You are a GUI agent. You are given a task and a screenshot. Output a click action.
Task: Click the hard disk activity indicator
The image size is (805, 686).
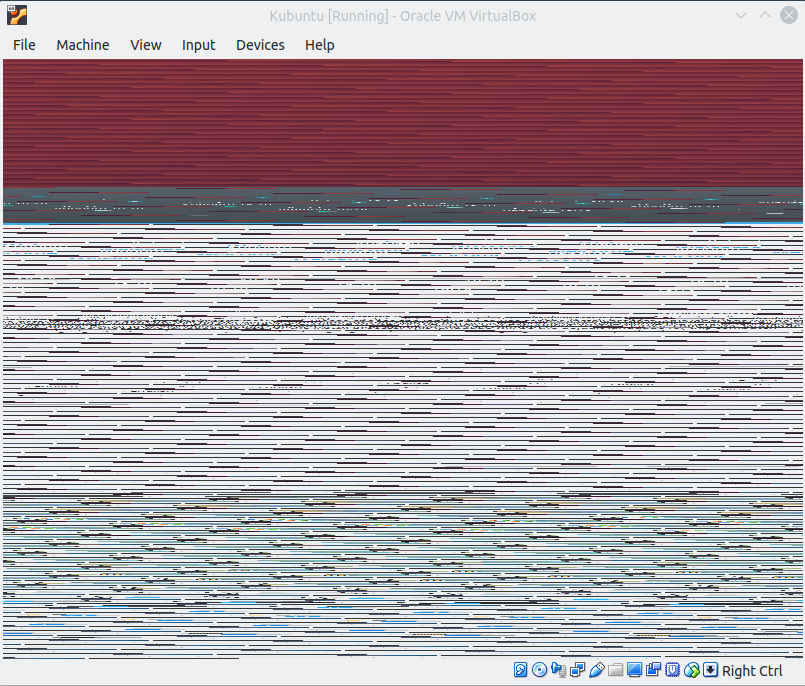click(x=521, y=670)
